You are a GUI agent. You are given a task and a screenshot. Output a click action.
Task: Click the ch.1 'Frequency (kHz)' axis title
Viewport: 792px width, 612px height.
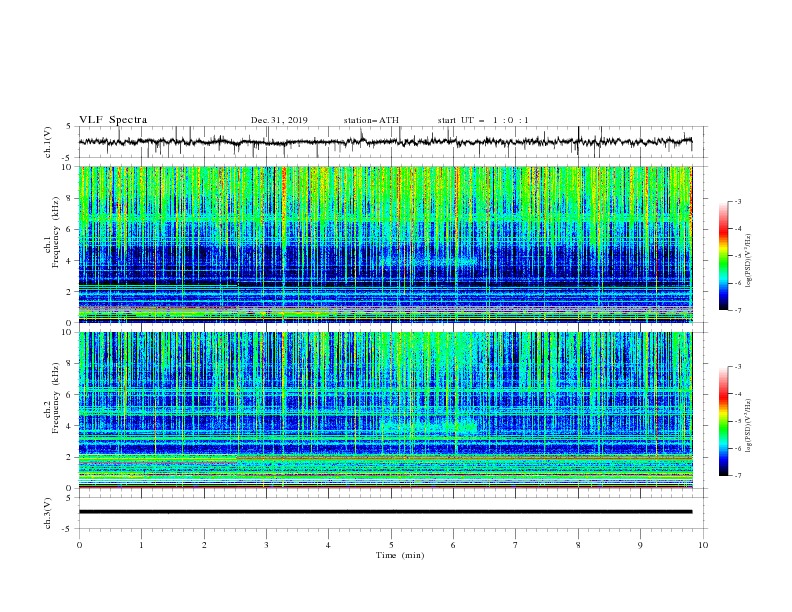coord(55,233)
